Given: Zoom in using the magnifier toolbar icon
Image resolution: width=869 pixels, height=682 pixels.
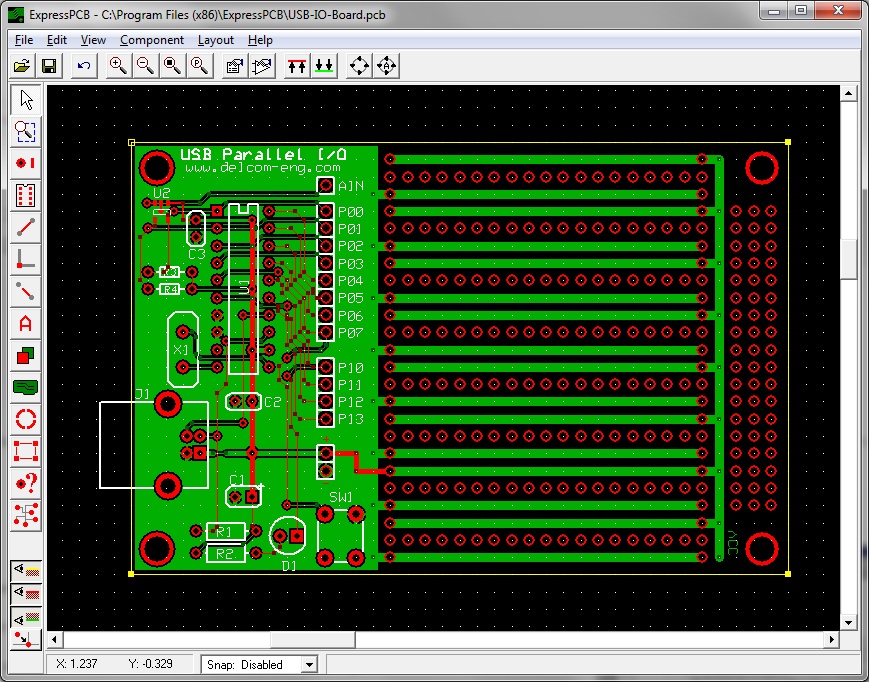Looking at the screenshot, I should coord(118,65).
